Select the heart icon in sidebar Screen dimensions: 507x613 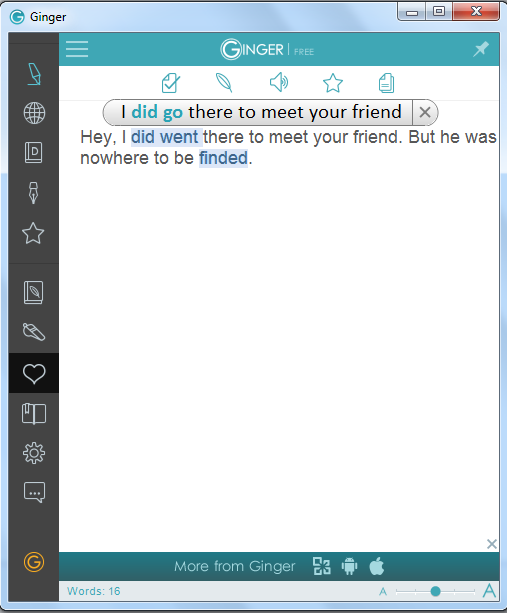[34, 373]
